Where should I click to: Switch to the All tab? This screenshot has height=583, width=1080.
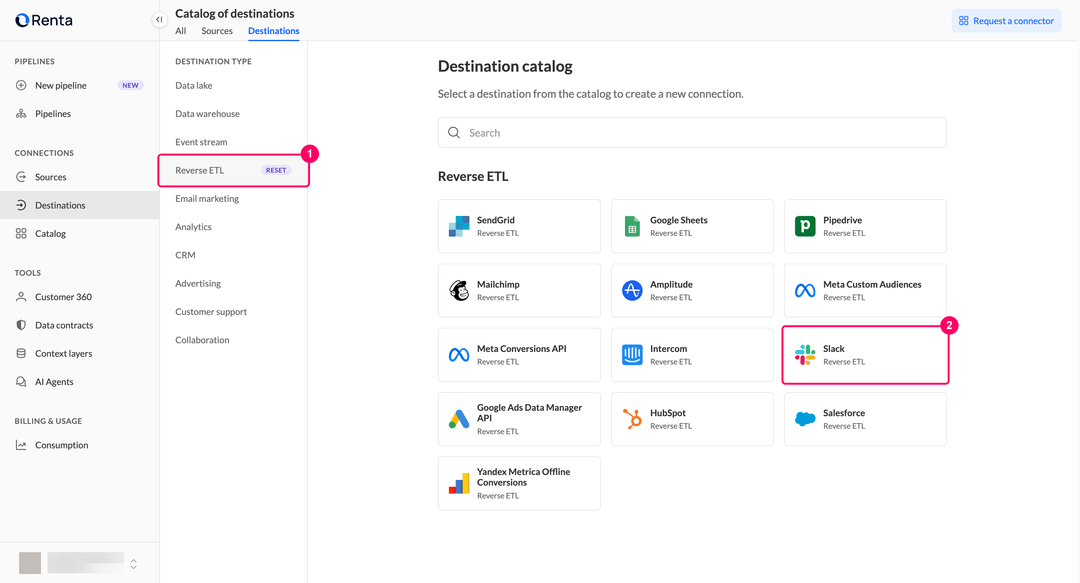(x=180, y=31)
